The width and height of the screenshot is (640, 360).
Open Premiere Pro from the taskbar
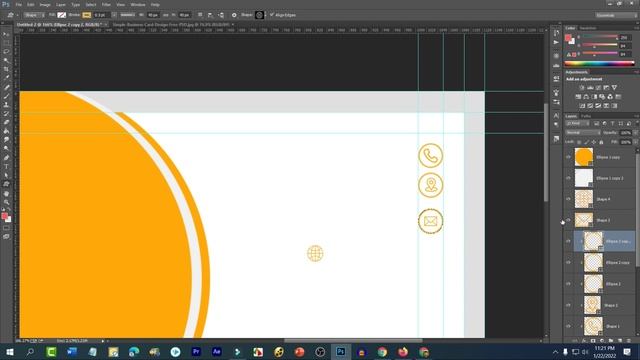(x=196, y=351)
